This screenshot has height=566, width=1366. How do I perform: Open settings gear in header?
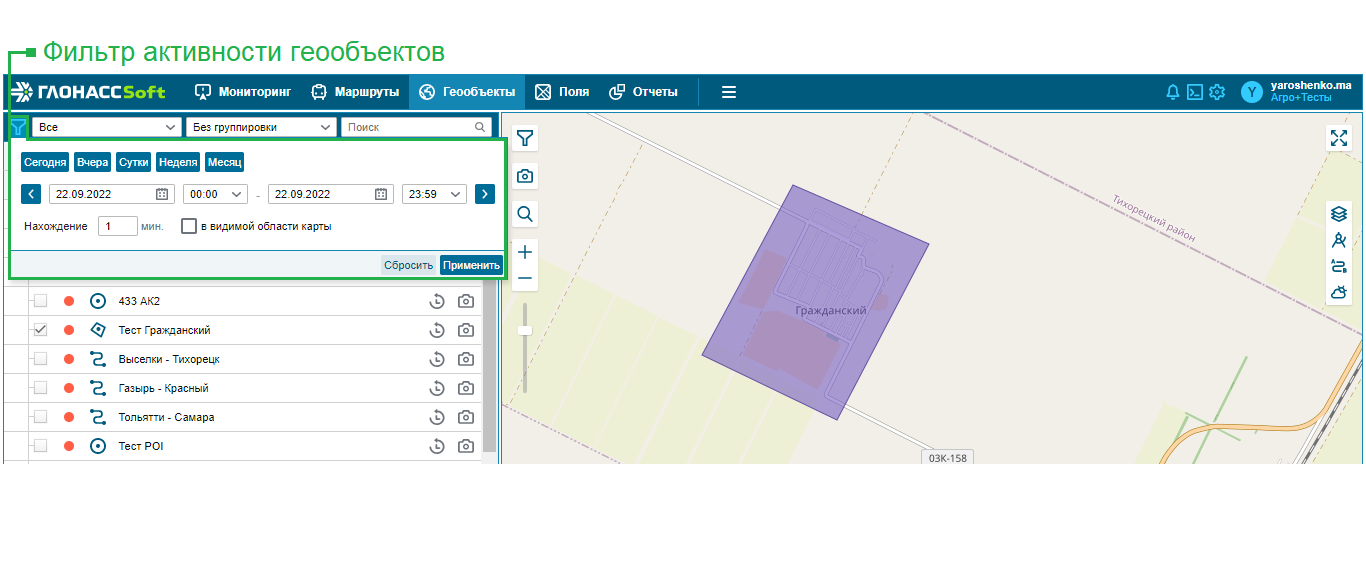click(1217, 92)
